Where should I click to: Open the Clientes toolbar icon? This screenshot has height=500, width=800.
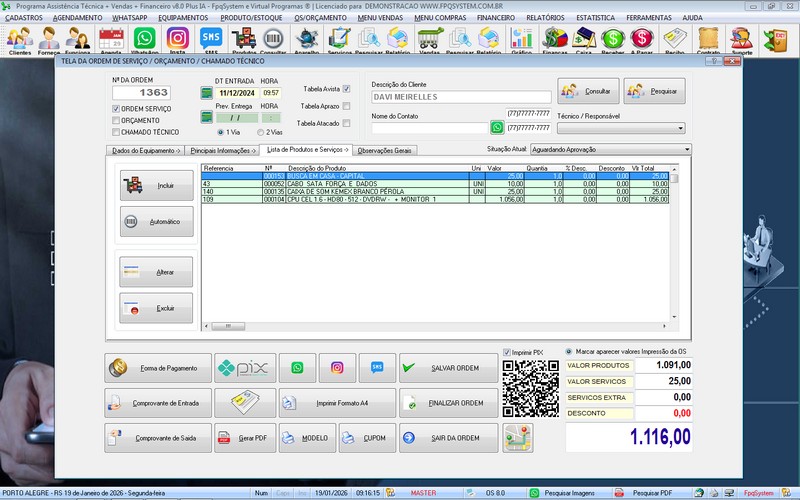click(20, 40)
